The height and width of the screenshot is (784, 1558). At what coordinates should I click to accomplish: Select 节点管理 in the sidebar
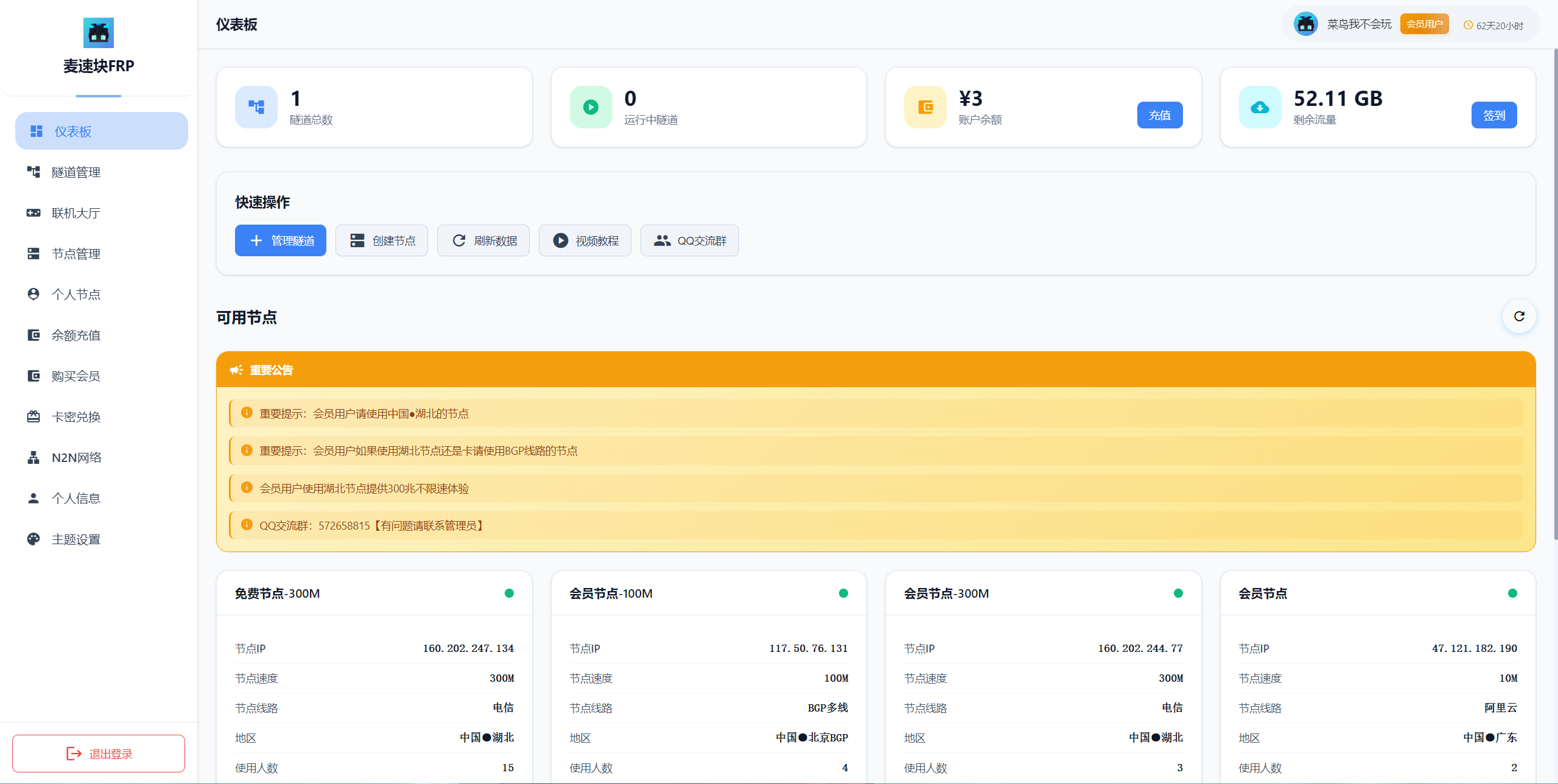click(x=102, y=254)
